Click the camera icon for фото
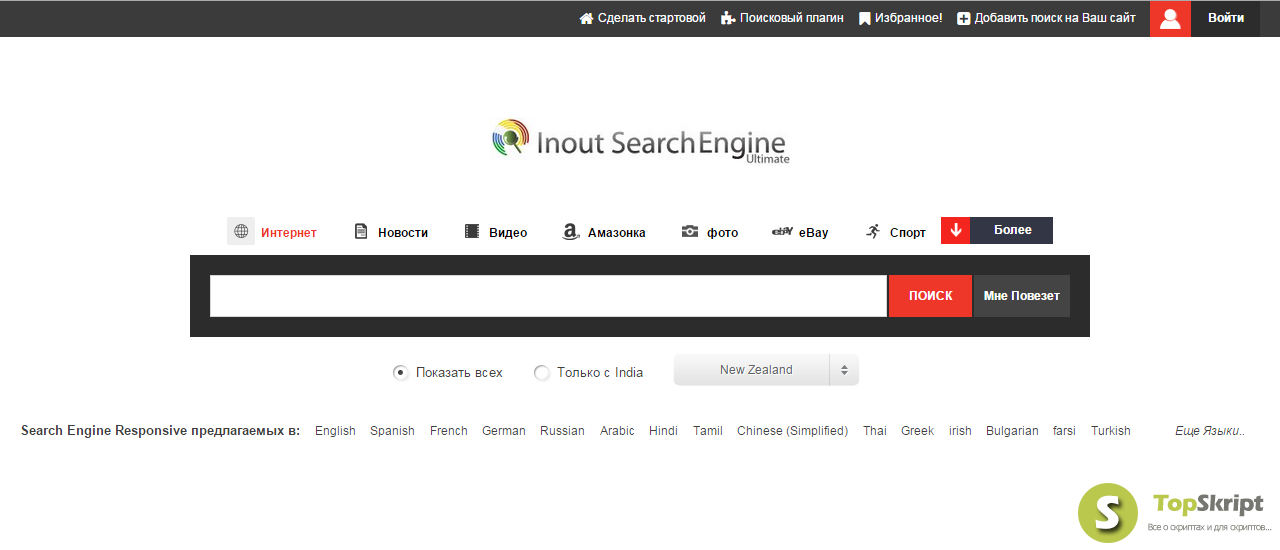 [690, 231]
